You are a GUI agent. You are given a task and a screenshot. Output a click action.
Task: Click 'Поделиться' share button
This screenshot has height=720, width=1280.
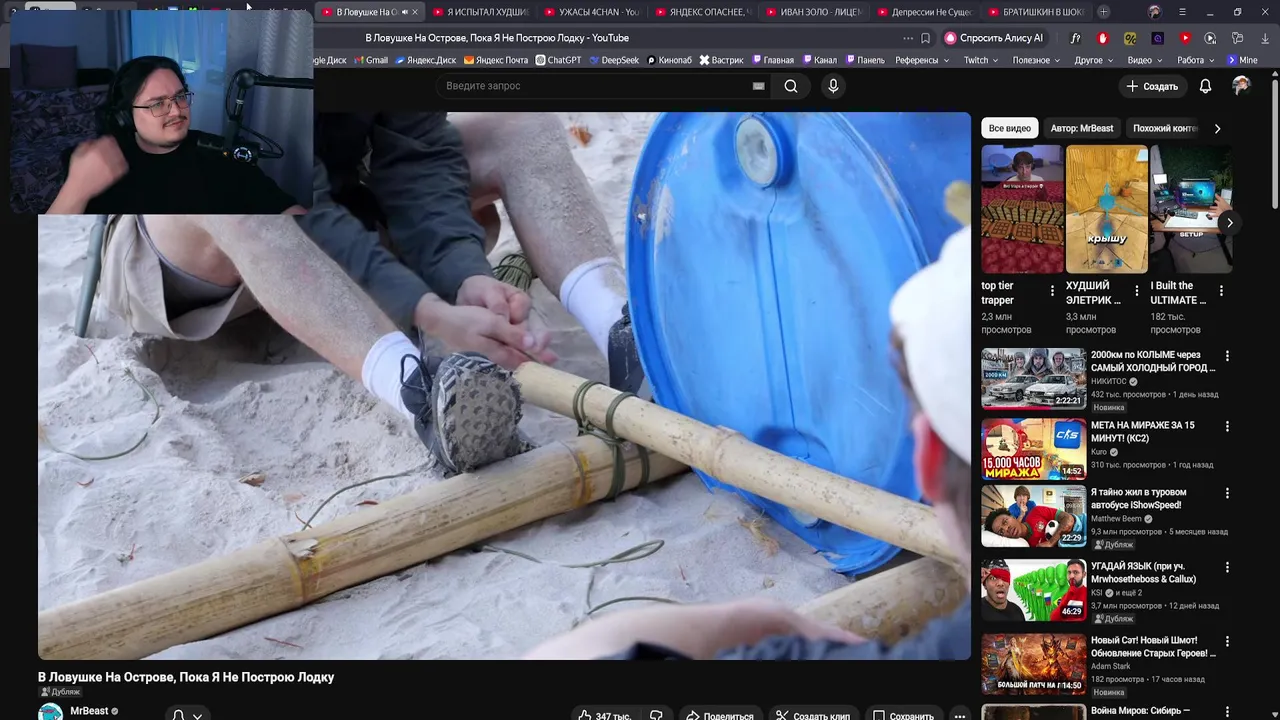(719, 715)
